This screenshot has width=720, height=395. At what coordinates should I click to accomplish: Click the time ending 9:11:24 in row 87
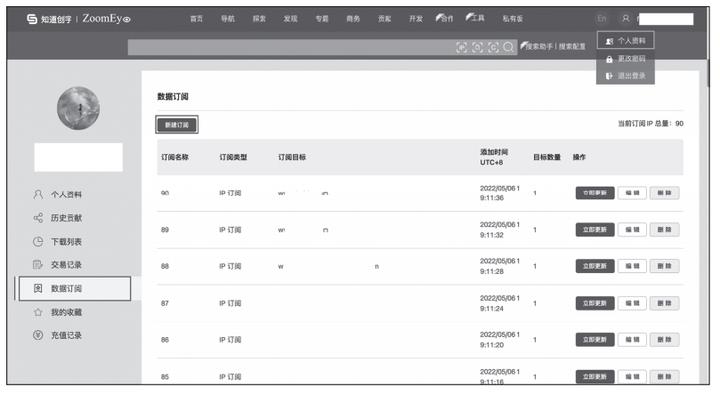500,303
